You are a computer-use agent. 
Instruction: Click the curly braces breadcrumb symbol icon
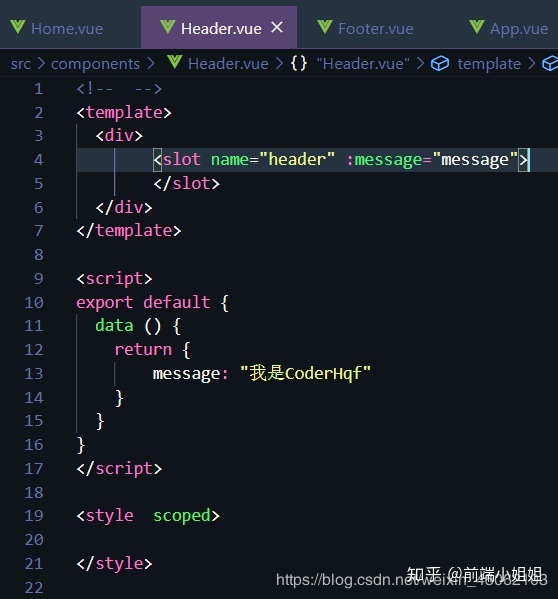(x=299, y=63)
